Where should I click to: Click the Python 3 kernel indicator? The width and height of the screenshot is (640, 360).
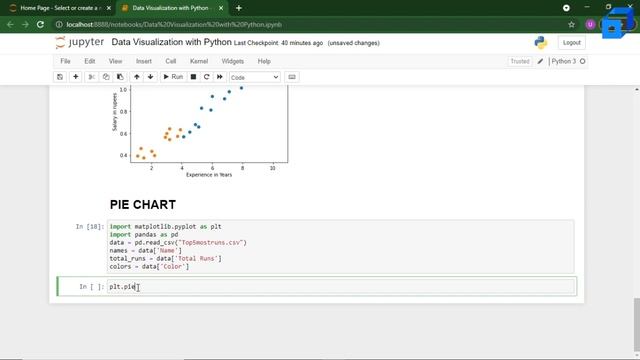[x=564, y=61]
